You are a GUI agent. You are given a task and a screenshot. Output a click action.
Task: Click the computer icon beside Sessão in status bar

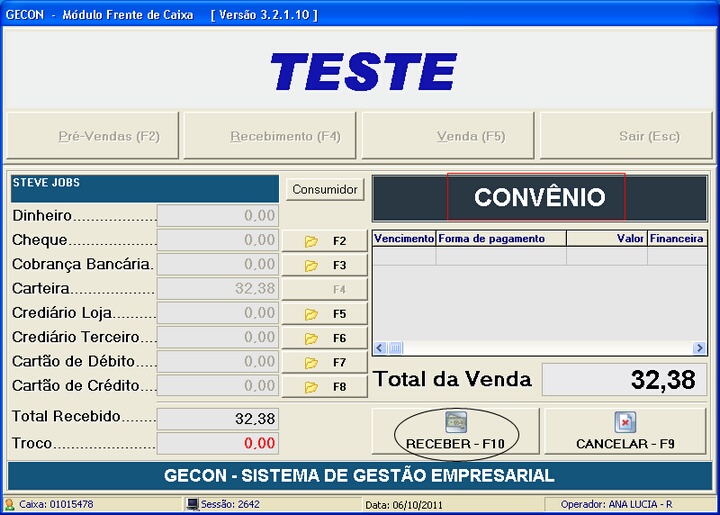click(x=192, y=504)
